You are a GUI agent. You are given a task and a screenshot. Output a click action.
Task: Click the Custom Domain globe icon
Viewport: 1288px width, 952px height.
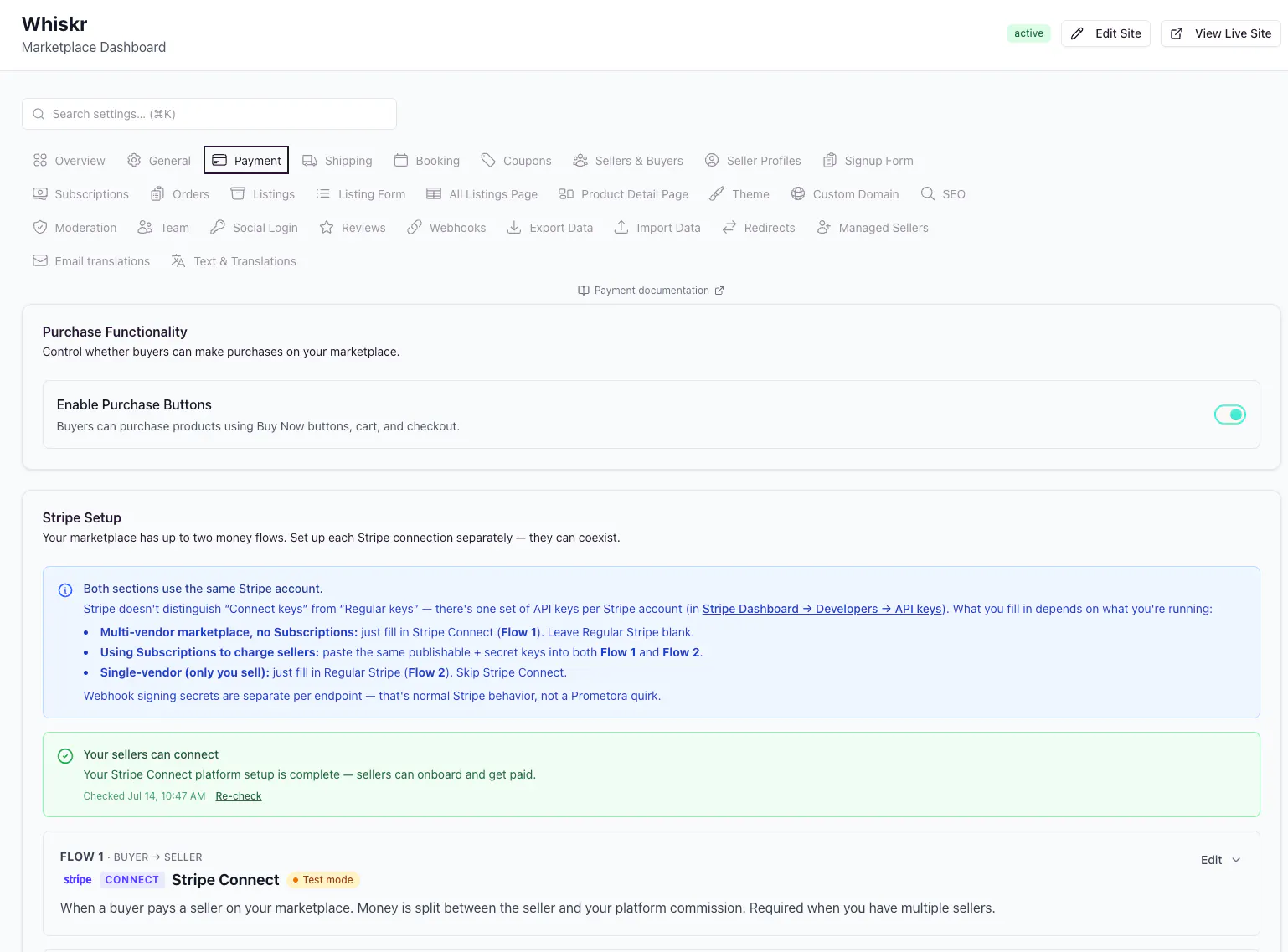798,193
